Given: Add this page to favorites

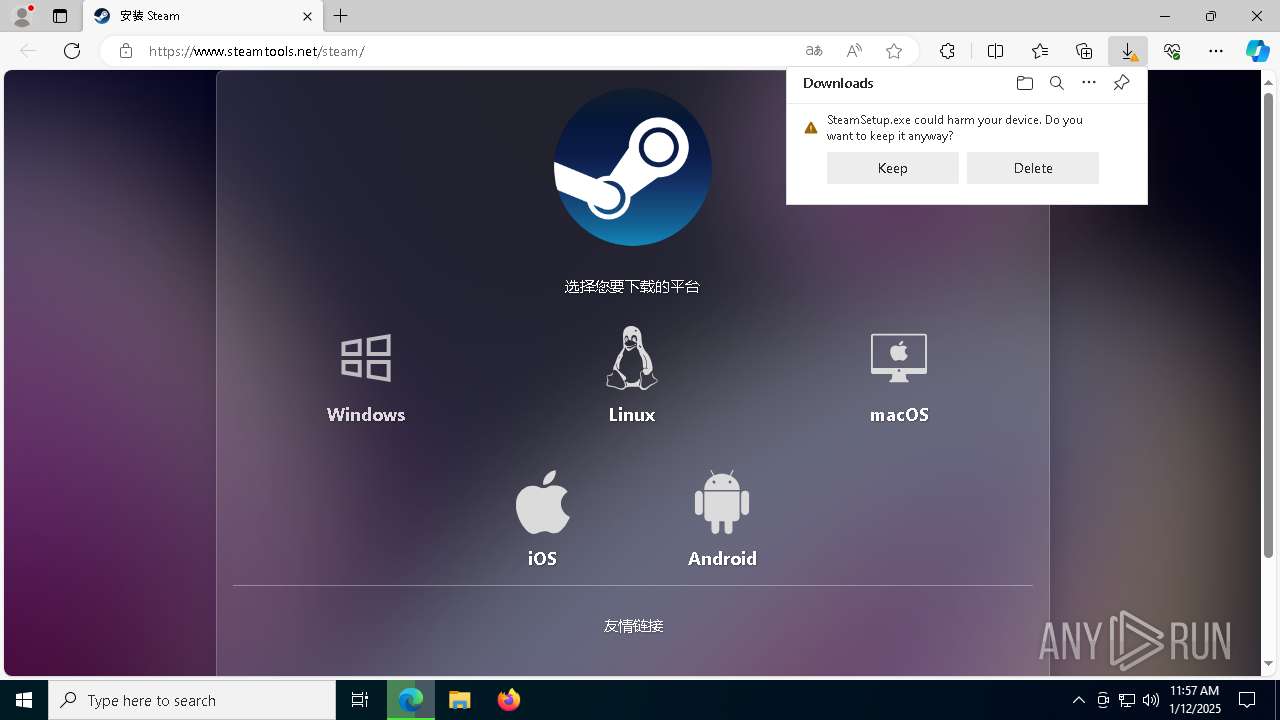Looking at the screenshot, I should 894,51.
